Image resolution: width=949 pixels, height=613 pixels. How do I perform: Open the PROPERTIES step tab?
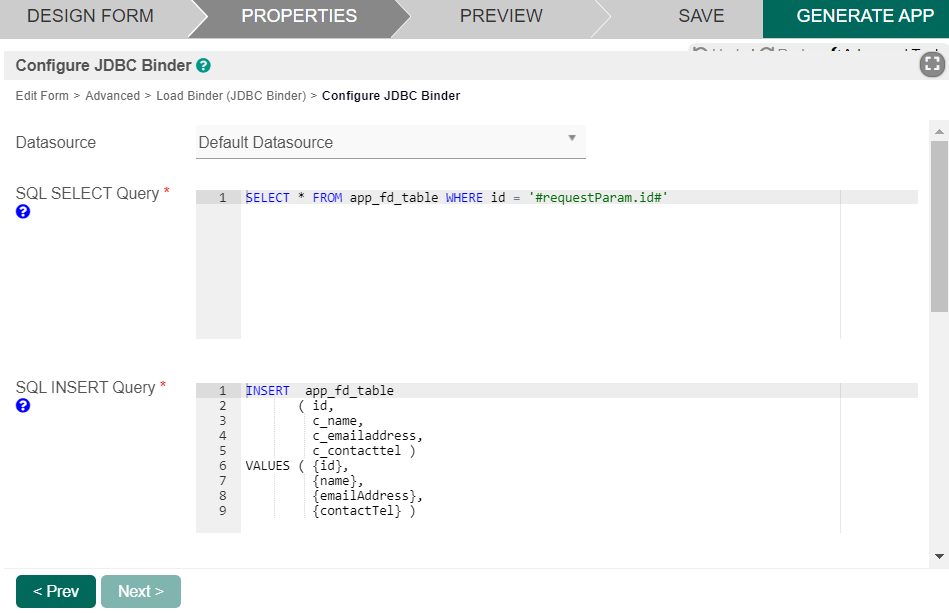point(299,16)
